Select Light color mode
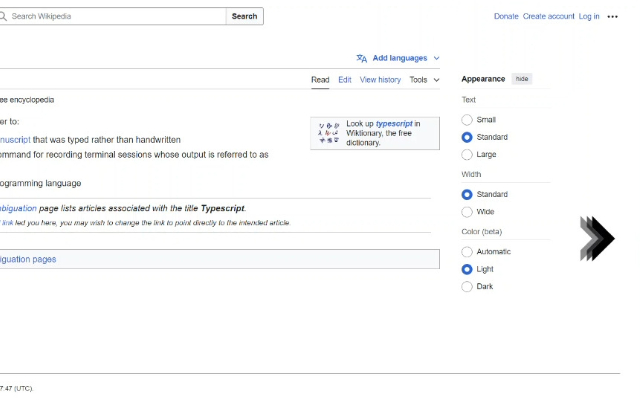640x400 pixels. 467,269
